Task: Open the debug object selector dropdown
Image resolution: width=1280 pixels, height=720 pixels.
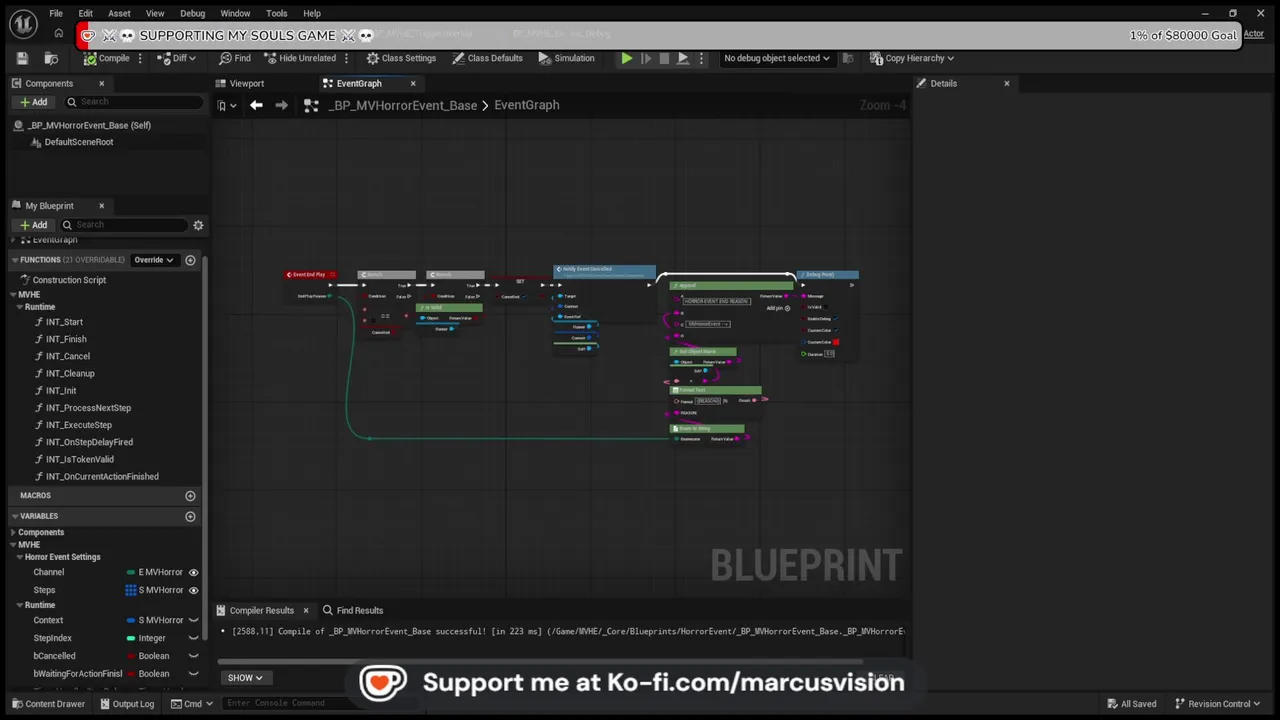Action: click(x=777, y=58)
